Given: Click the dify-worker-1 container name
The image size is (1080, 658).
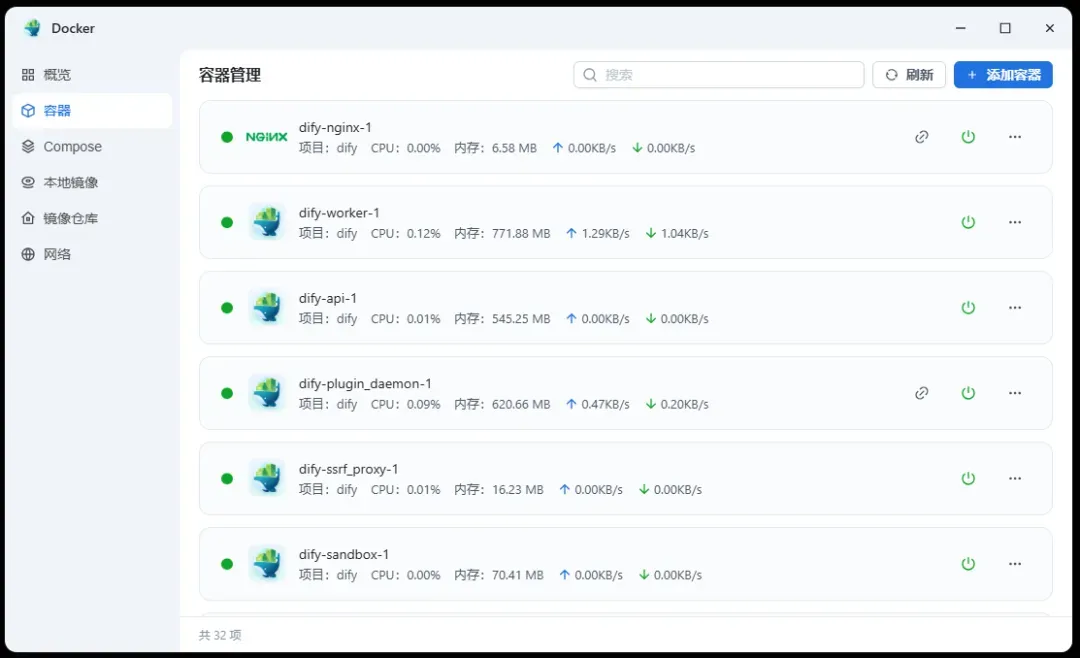Looking at the screenshot, I should click(x=339, y=213).
